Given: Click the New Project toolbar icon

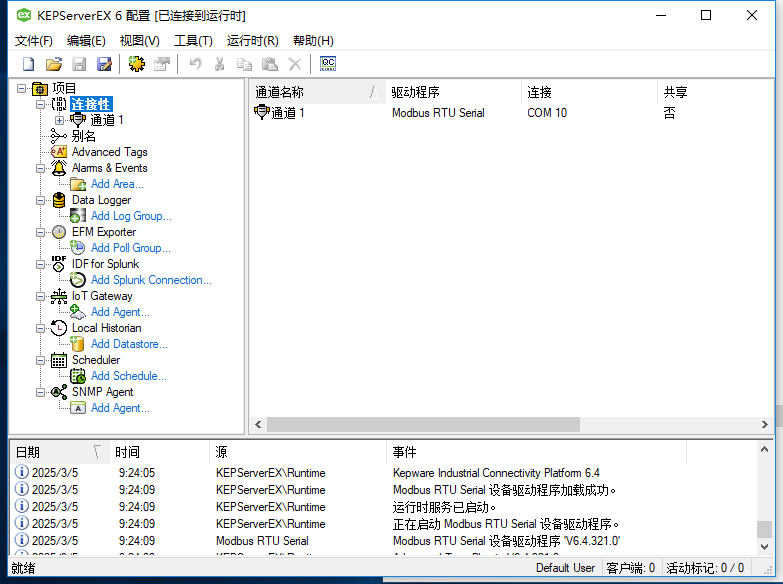Looking at the screenshot, I should click(x=29, y=64).
